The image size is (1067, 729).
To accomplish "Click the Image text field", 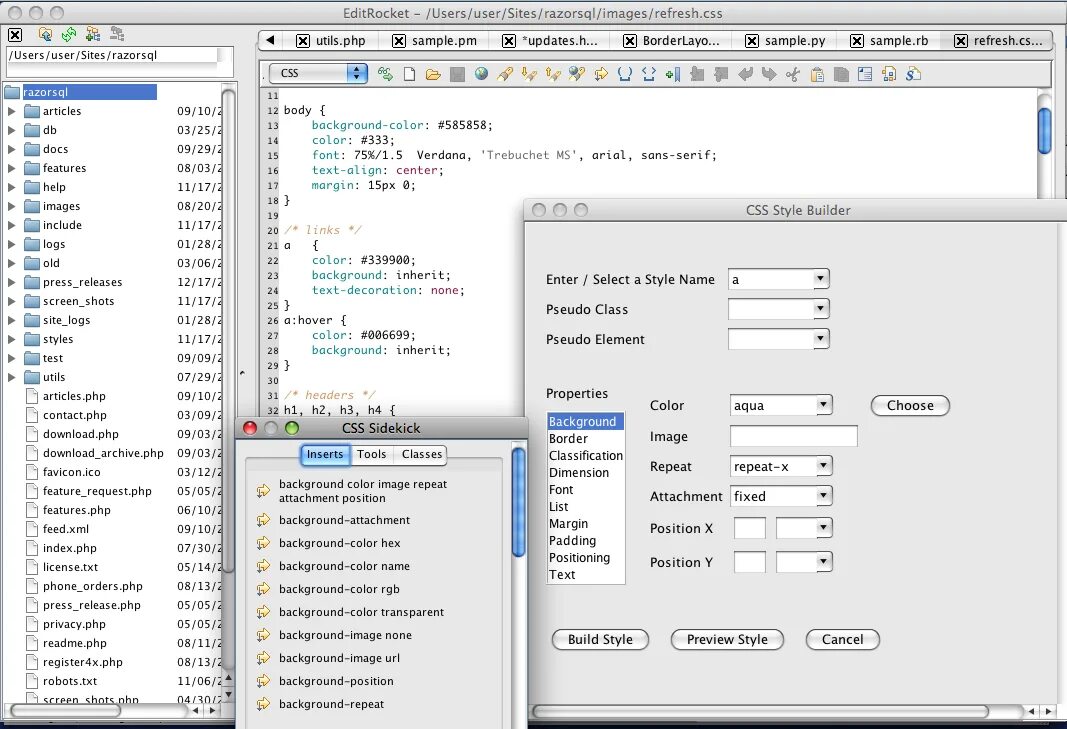I will 793,436.
